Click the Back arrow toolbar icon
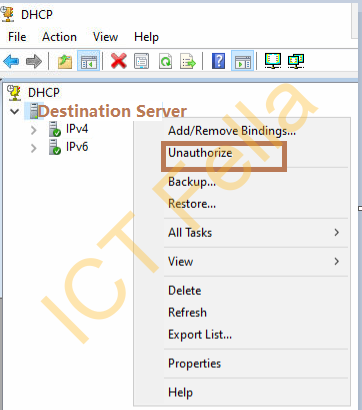Viewport: 362px width, 410px height. 11,61
